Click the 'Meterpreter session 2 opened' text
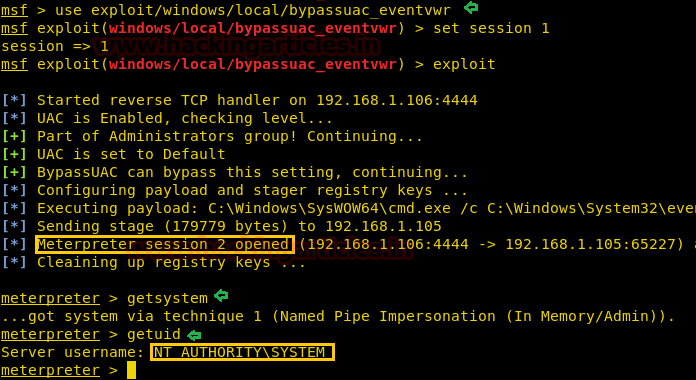The height and width of the screenshot is (380, 696). (163, 245)
